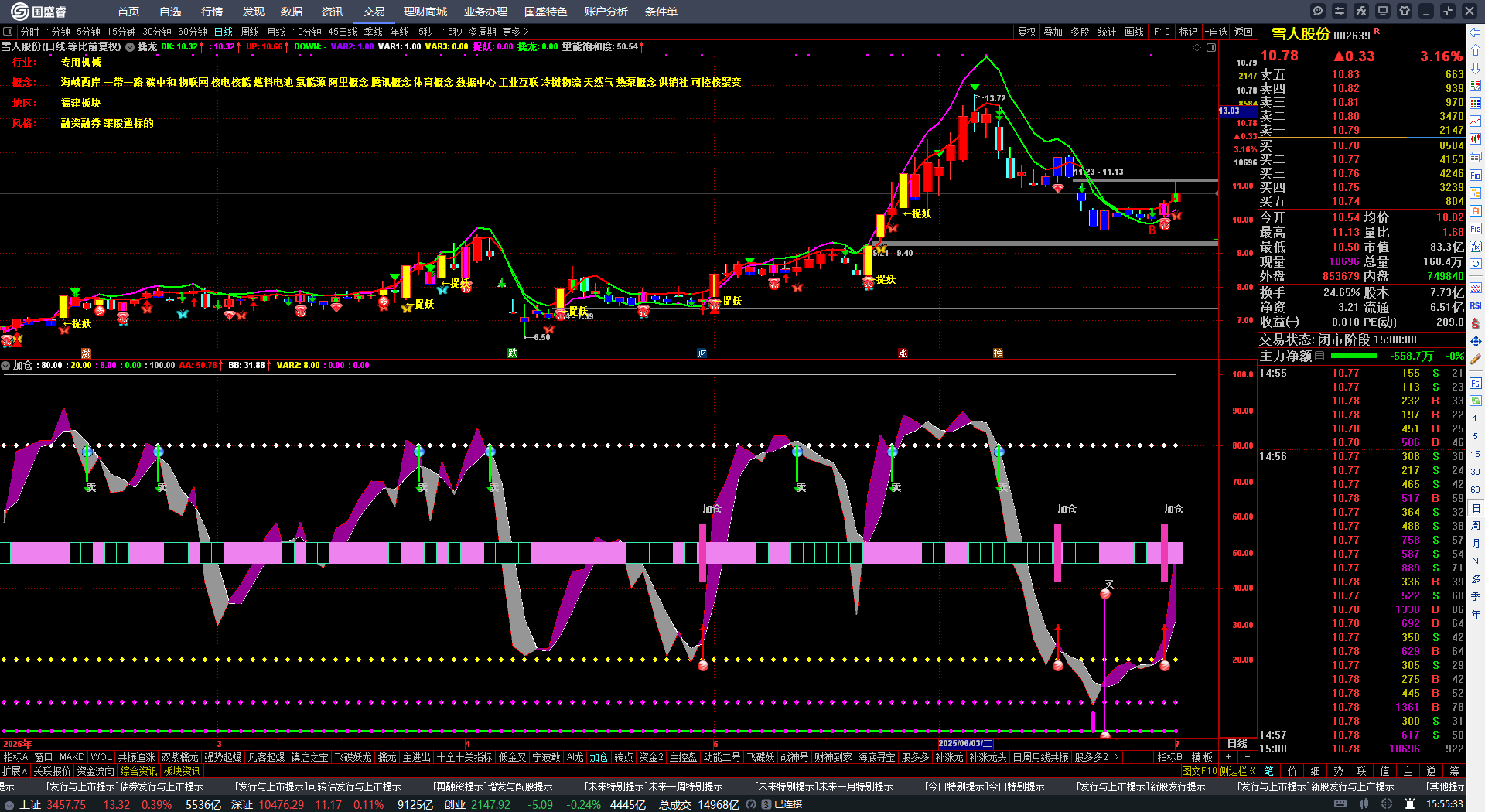
Task: Click the monitor display icon in title bar
Action: tap(1383, 11)
